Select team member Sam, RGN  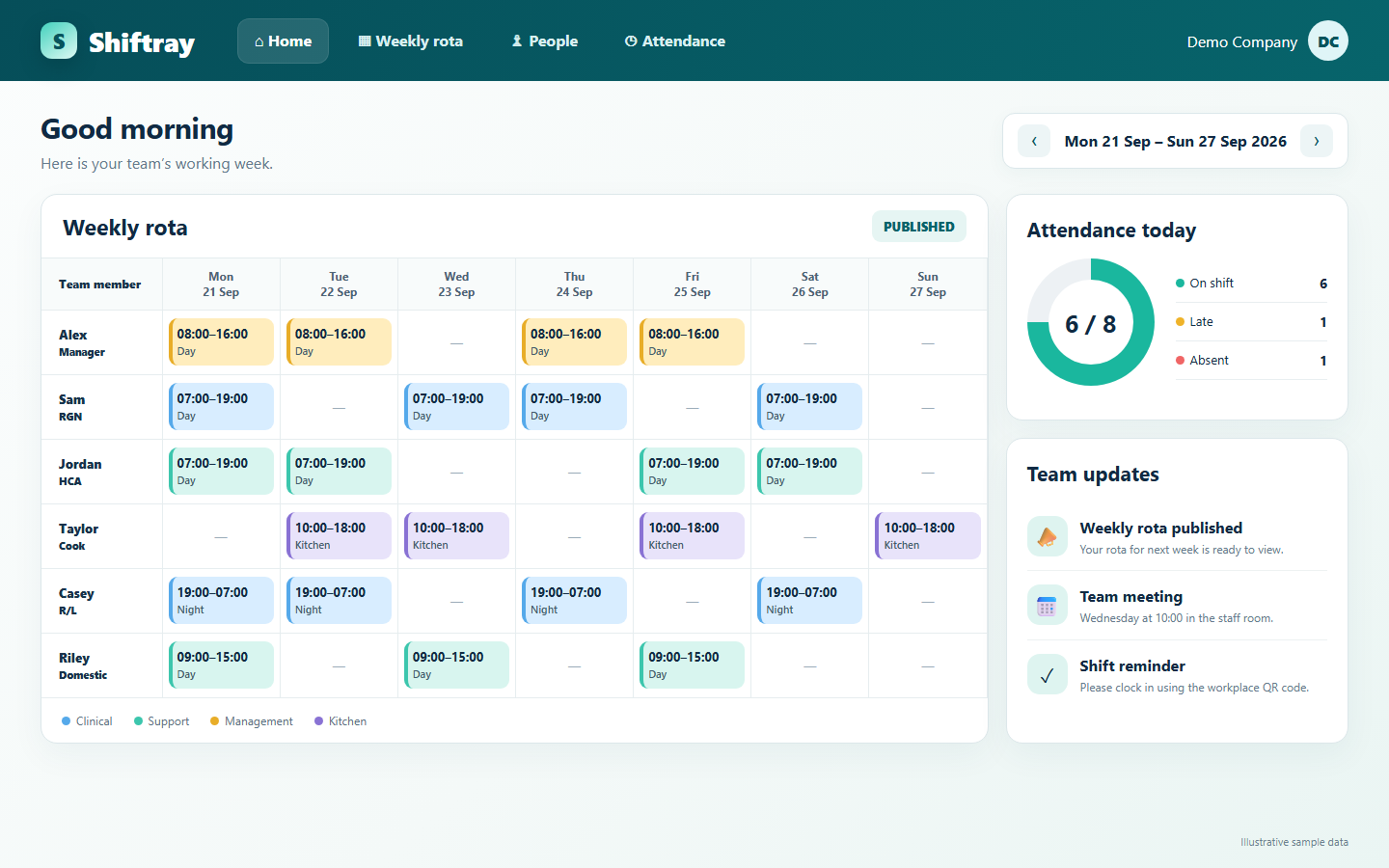[x=101, y=407]
